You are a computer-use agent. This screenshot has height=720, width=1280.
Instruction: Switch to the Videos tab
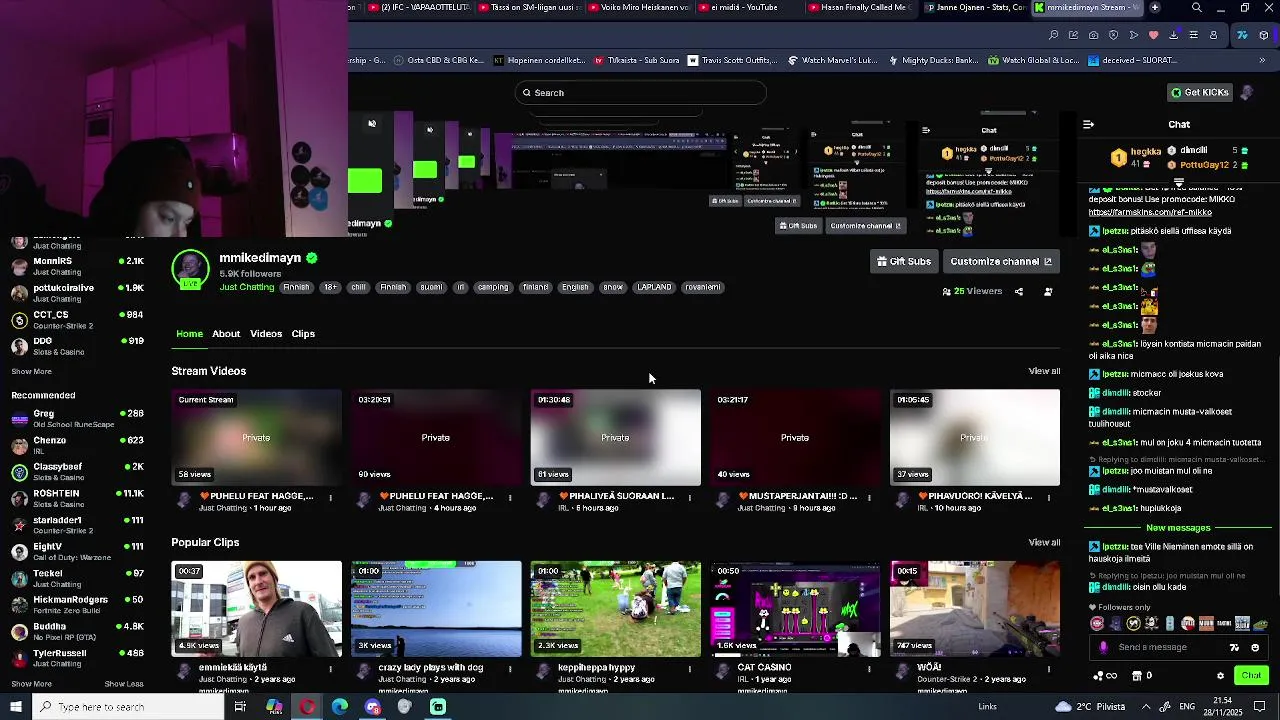[x=266, y=334]
